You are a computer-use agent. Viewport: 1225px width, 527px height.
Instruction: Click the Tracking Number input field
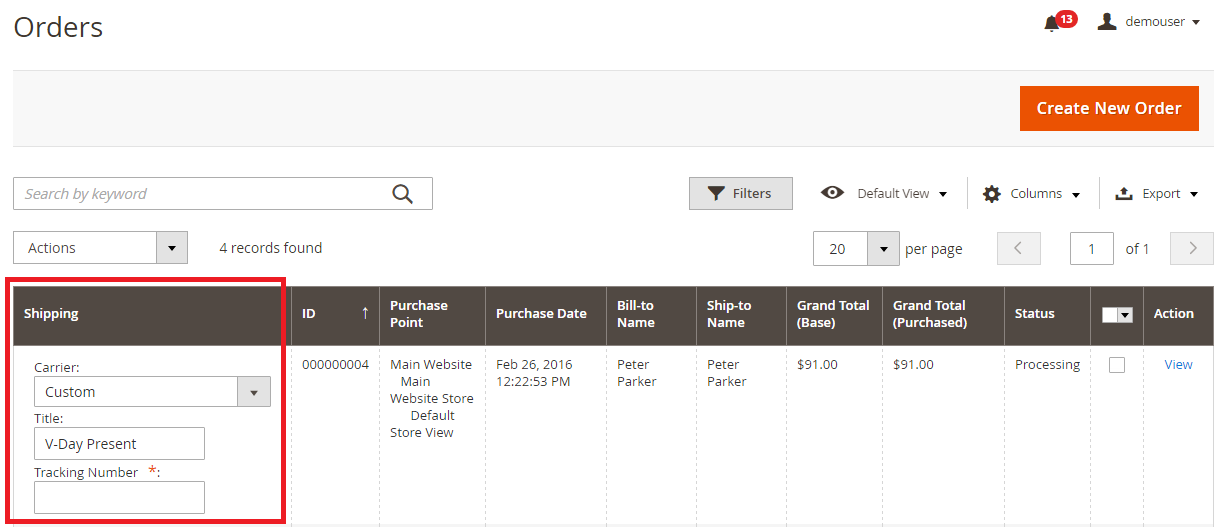[119, 497]
